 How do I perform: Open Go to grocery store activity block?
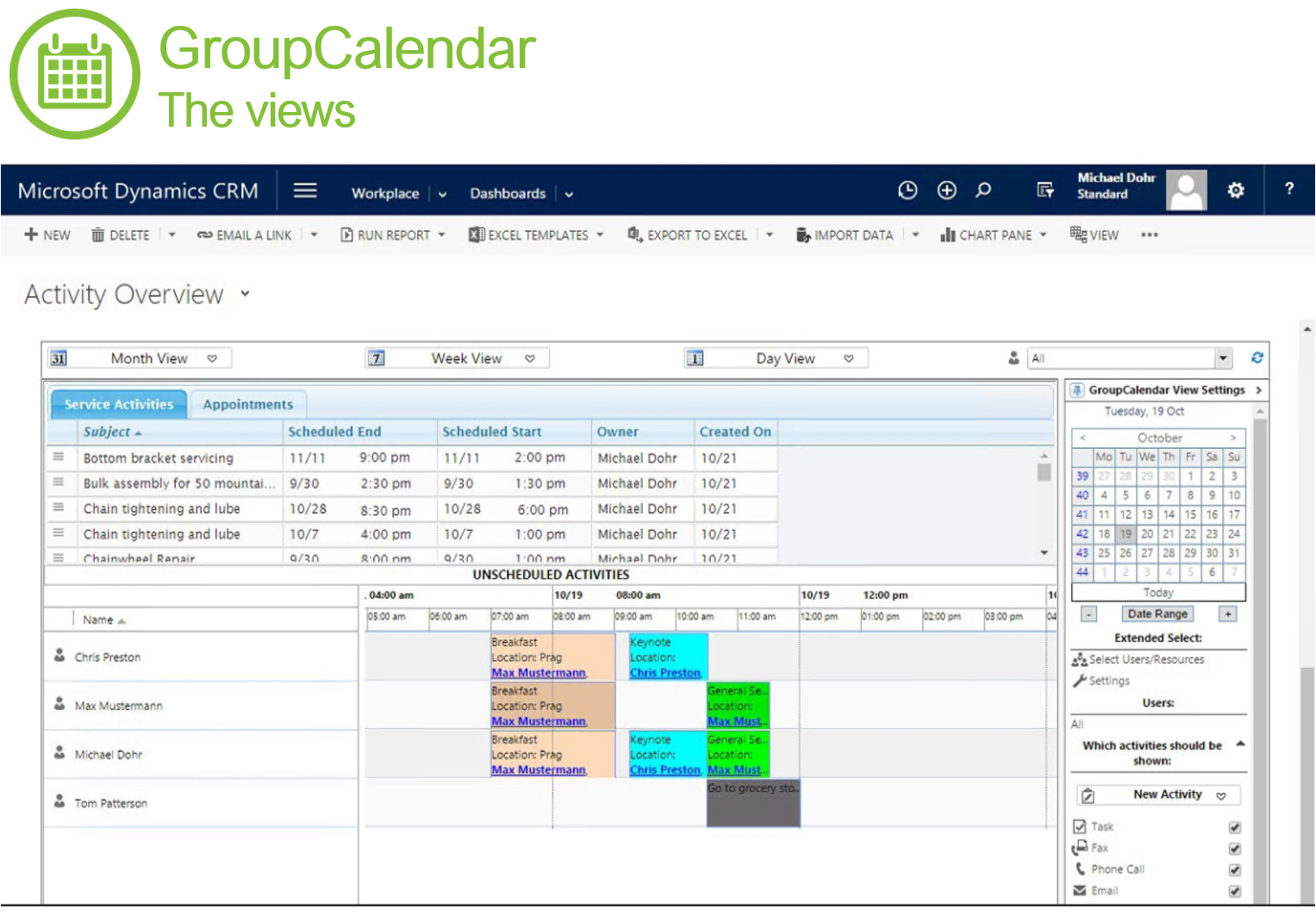click(753, 803)
